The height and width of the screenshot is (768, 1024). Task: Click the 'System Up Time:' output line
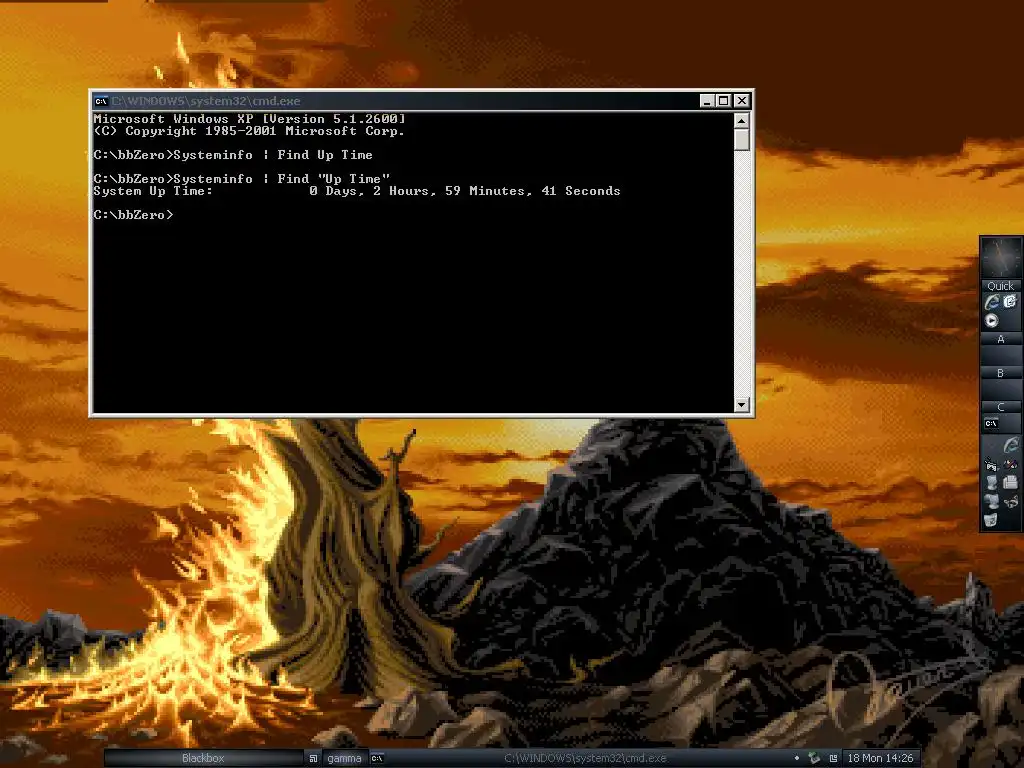[357, 191]
